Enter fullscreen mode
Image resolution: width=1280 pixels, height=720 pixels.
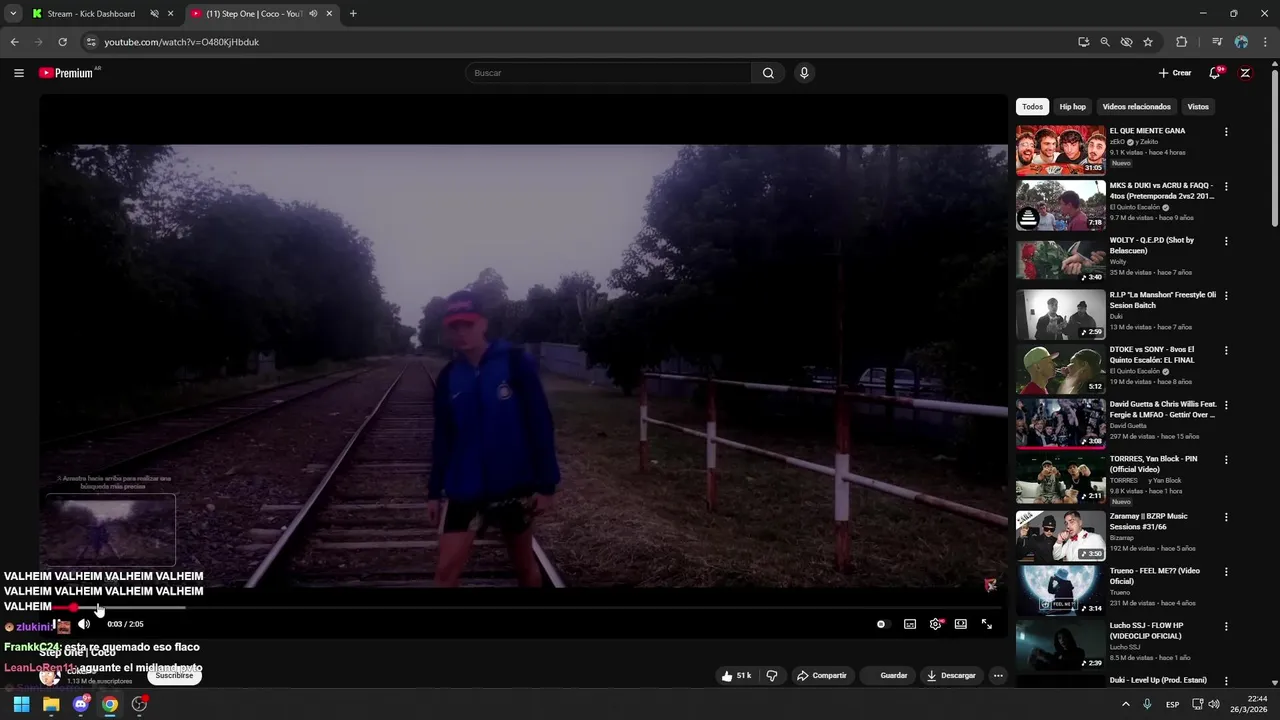coord(987,624)
